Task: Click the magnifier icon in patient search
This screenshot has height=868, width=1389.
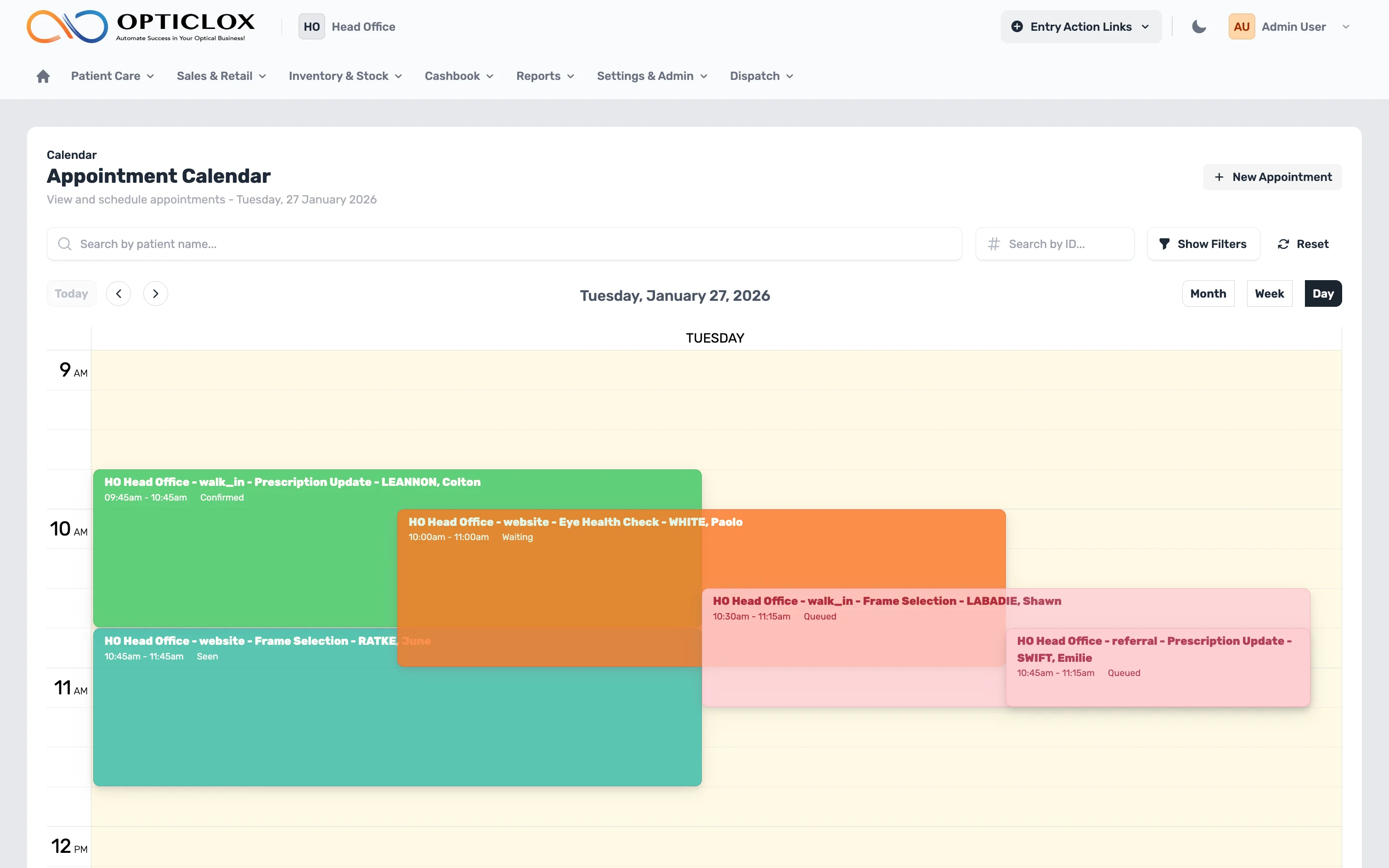Action: tap(64, 243)
